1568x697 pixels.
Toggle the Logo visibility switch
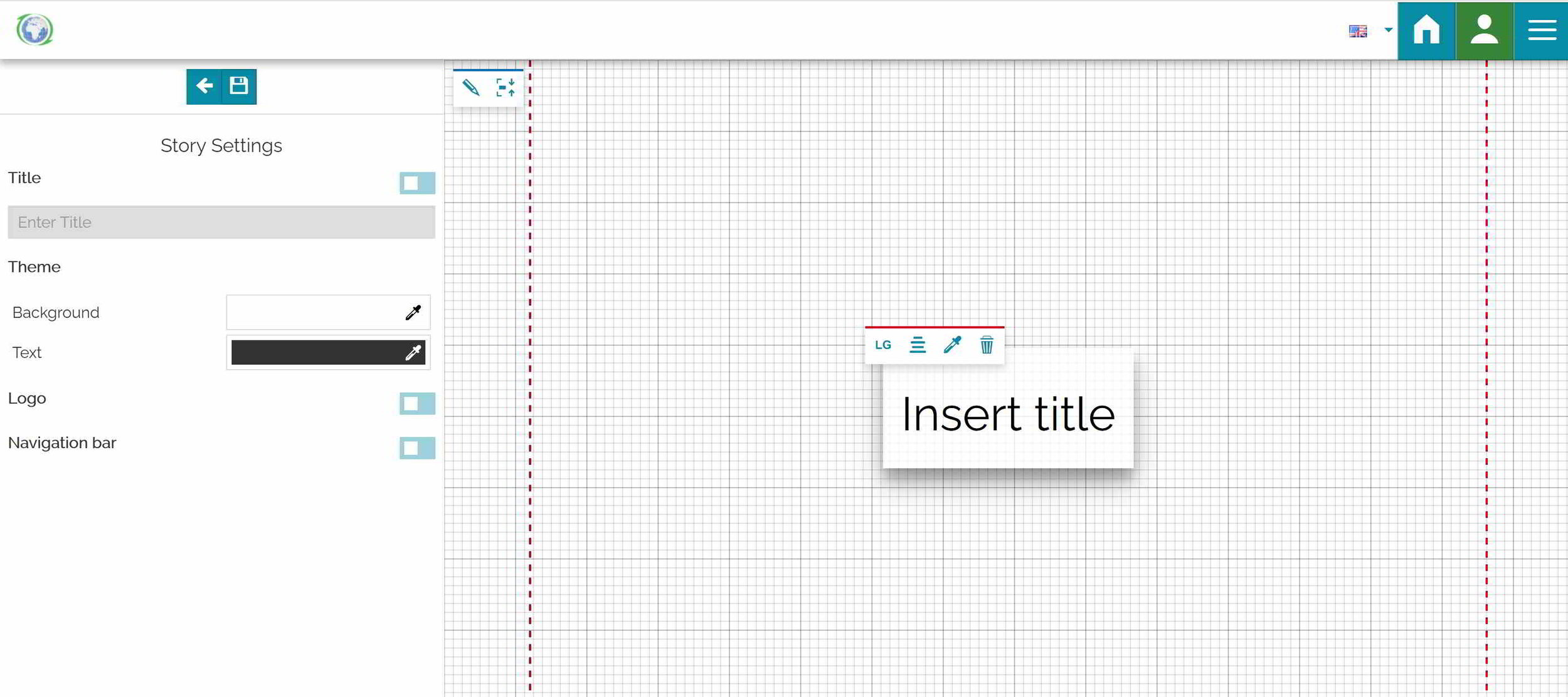[x=417, y=402]
